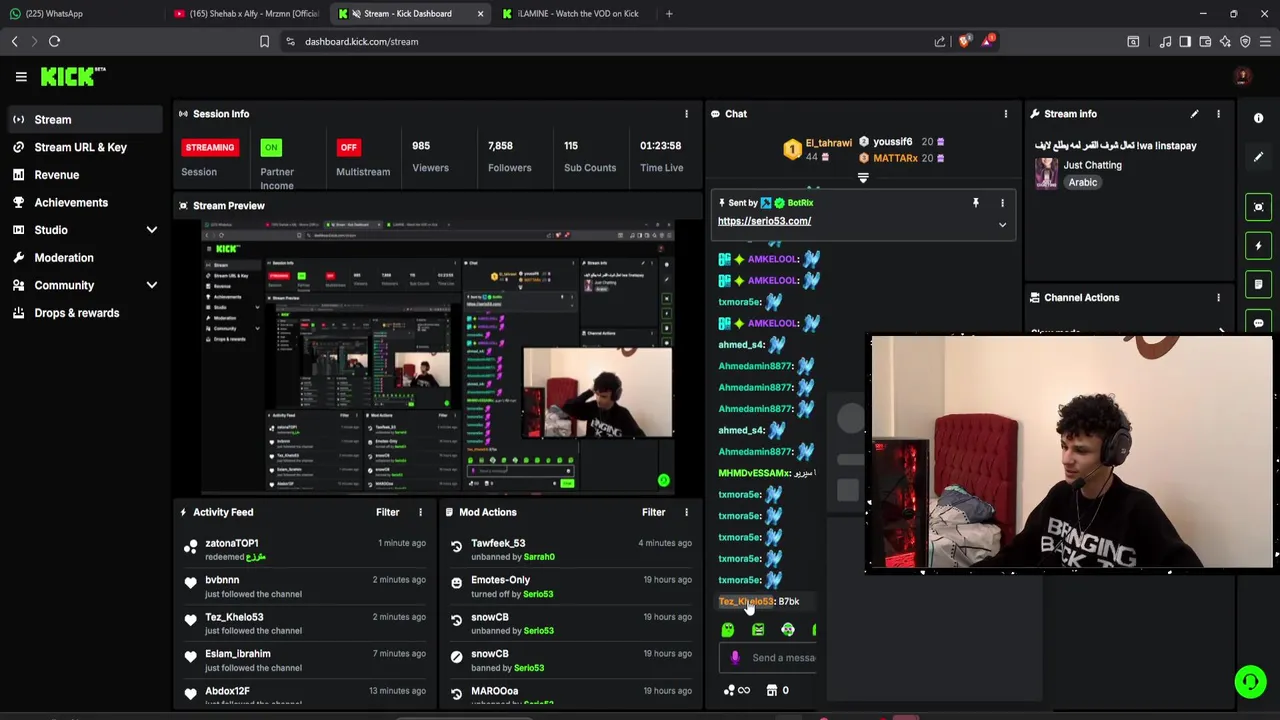Open Activity Feed Filter dropdown

(x=387, y=512)
